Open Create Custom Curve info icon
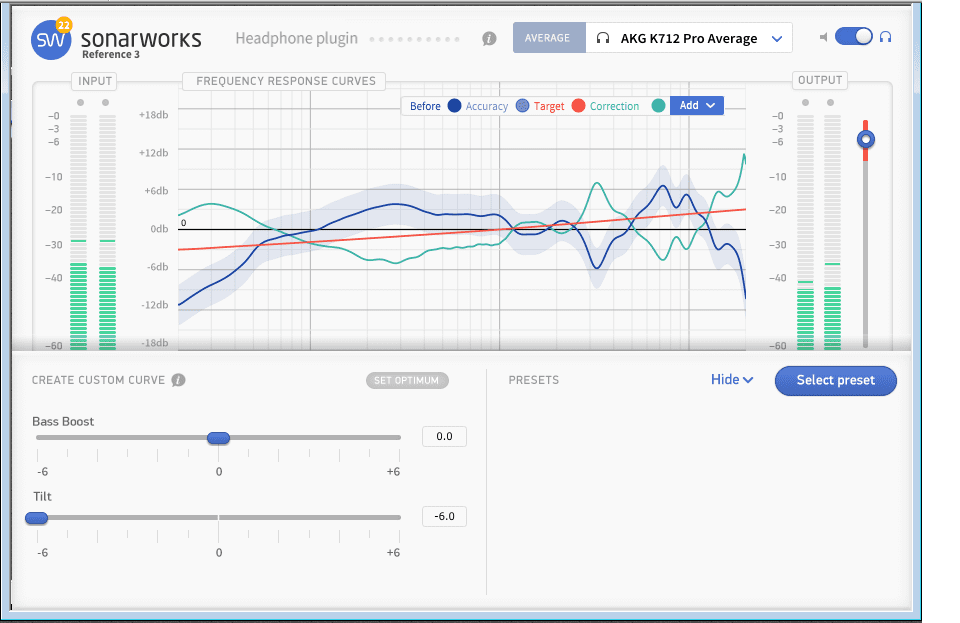 [x=178, y=380]
